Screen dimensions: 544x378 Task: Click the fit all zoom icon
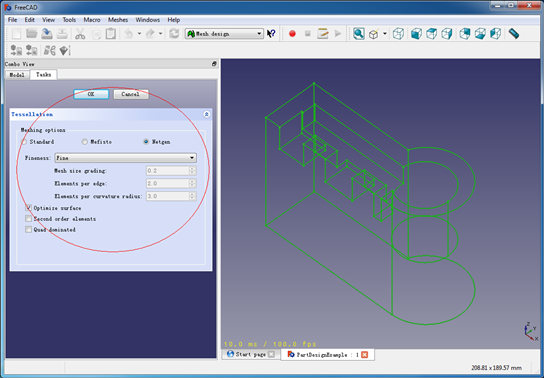pos(358,34)
